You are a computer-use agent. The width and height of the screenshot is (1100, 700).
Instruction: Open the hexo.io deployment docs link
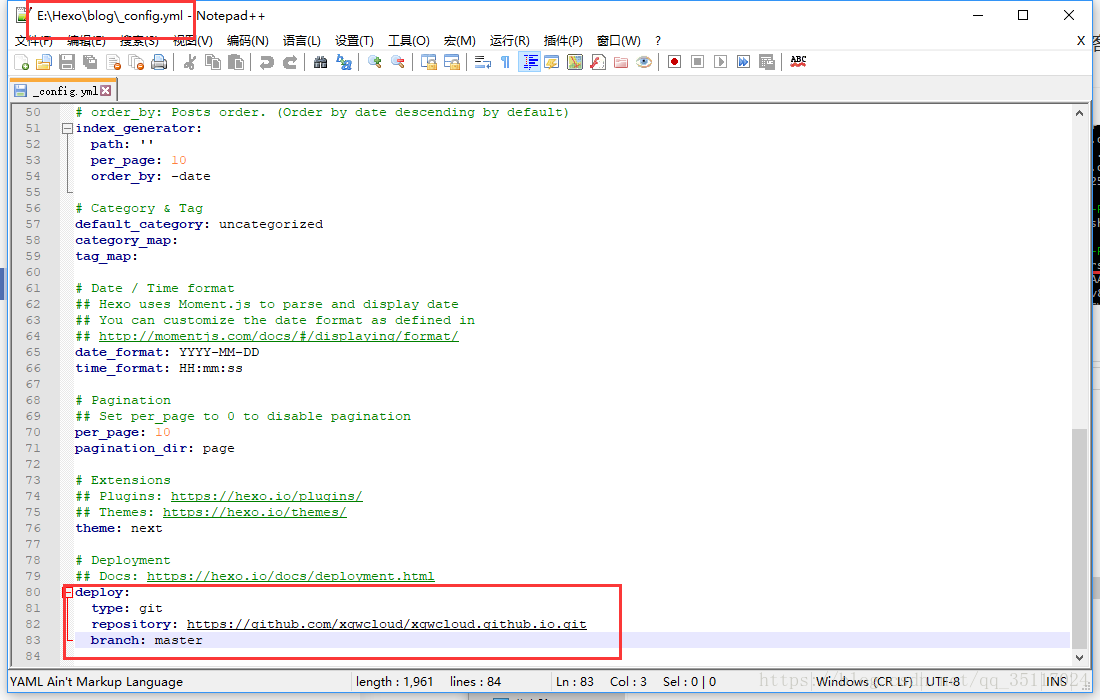[290, 577]
